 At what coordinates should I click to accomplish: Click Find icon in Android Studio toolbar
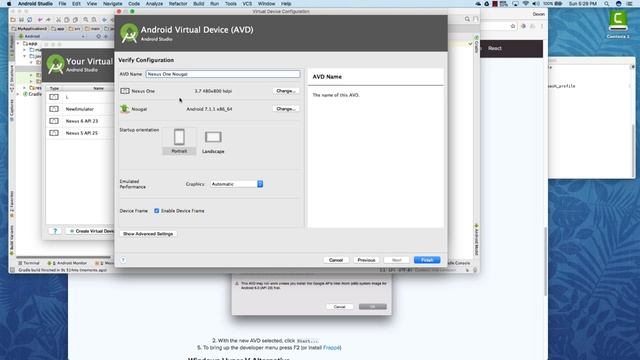pos(86,19)
